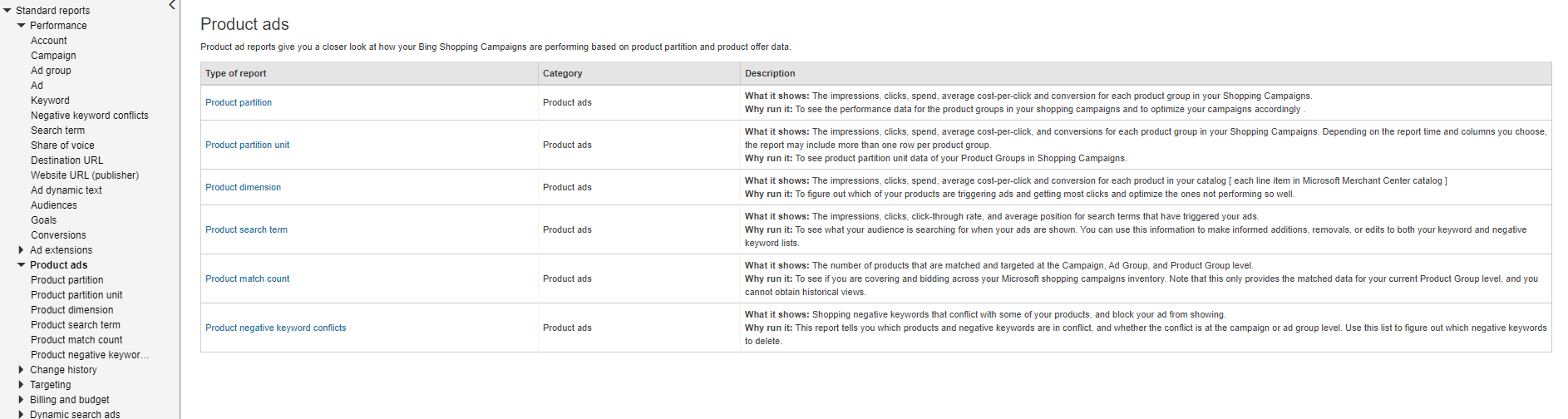Expand the Billing and budget section
The width and height of the screenshot is (1568, 419).
tap(22, 400)
